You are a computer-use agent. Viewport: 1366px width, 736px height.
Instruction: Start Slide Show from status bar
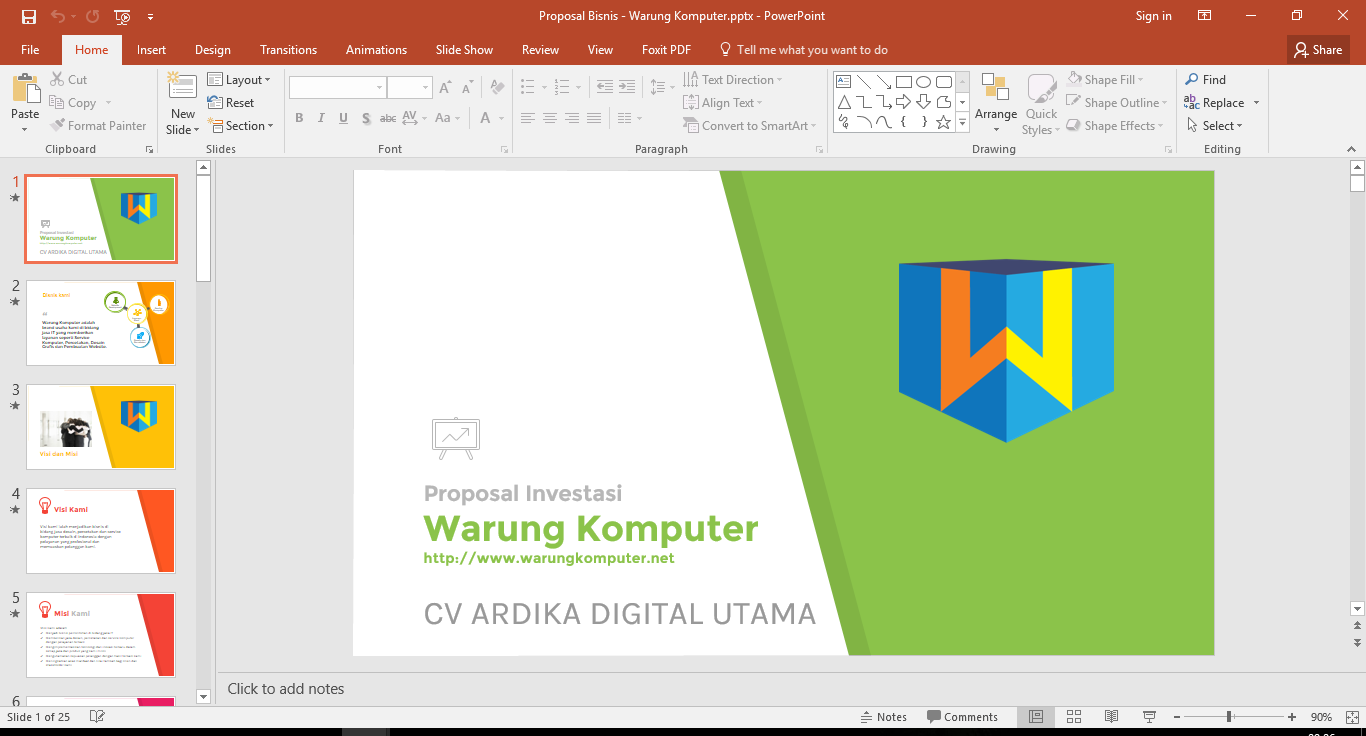click(1149, 717)
